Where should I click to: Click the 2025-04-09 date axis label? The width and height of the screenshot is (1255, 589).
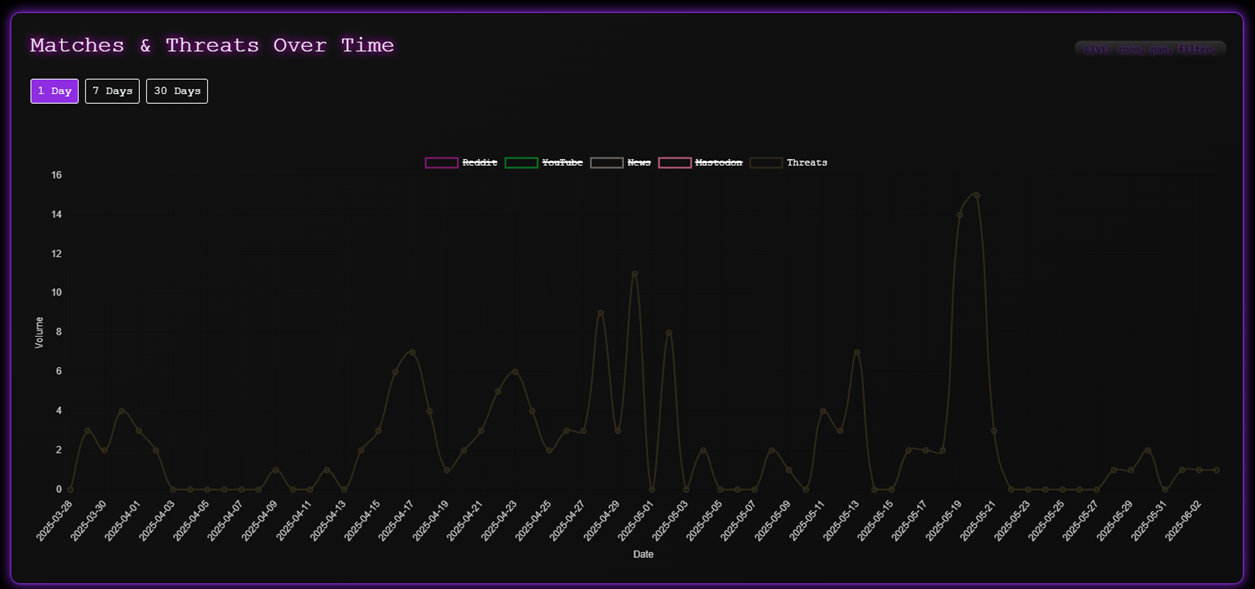260,520
